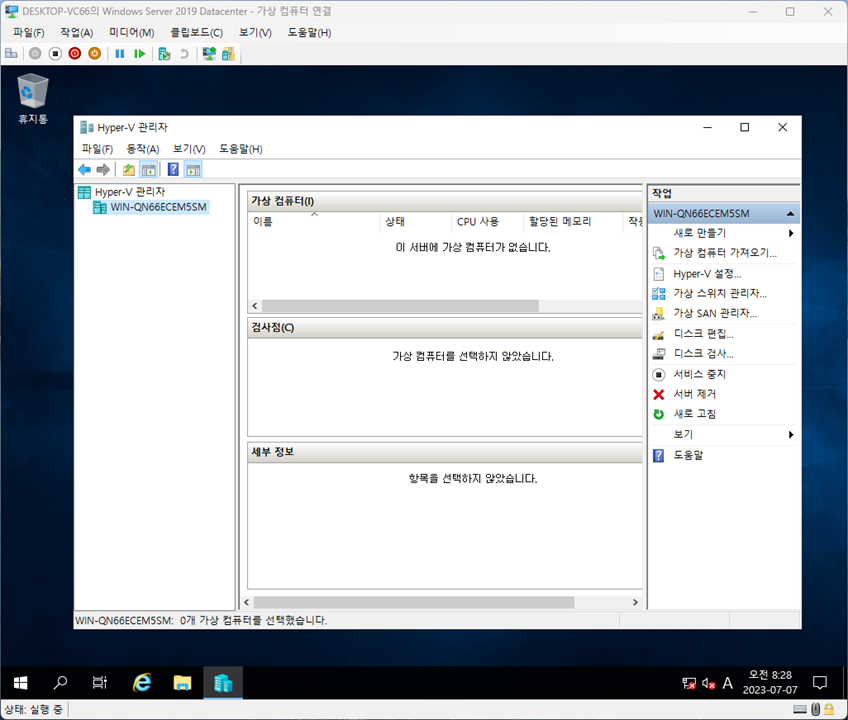Open 보기(V) menu in Hyper-V 관리자

point(189,149)
